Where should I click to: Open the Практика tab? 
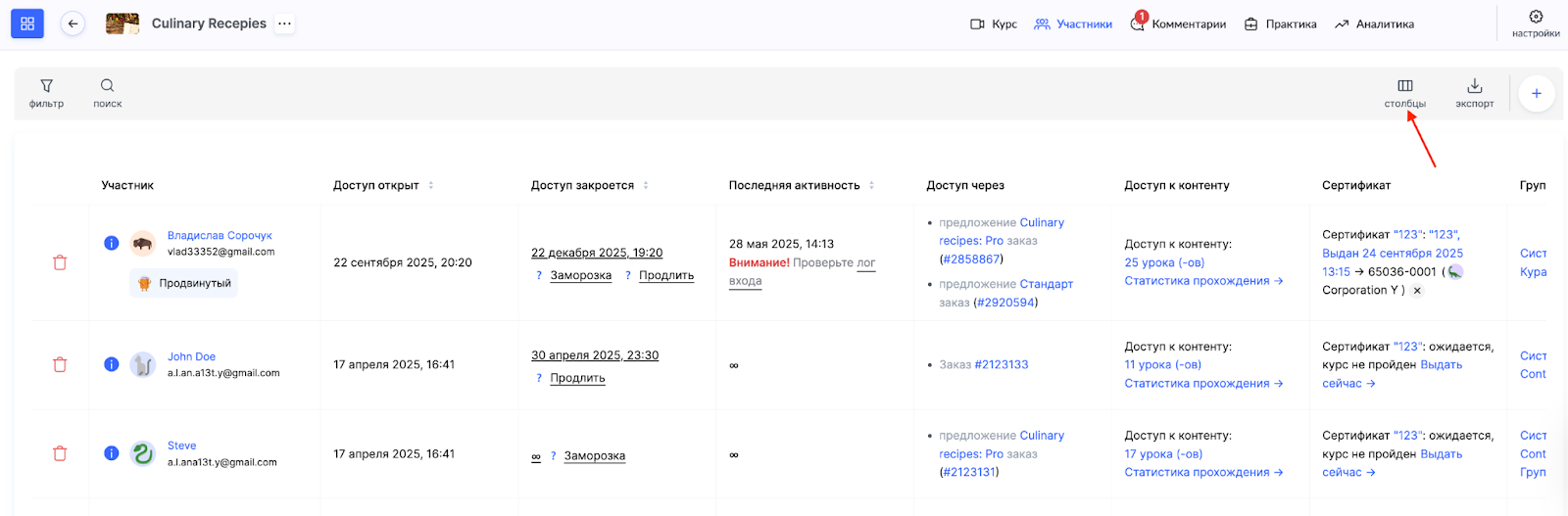click(1280, 24)
